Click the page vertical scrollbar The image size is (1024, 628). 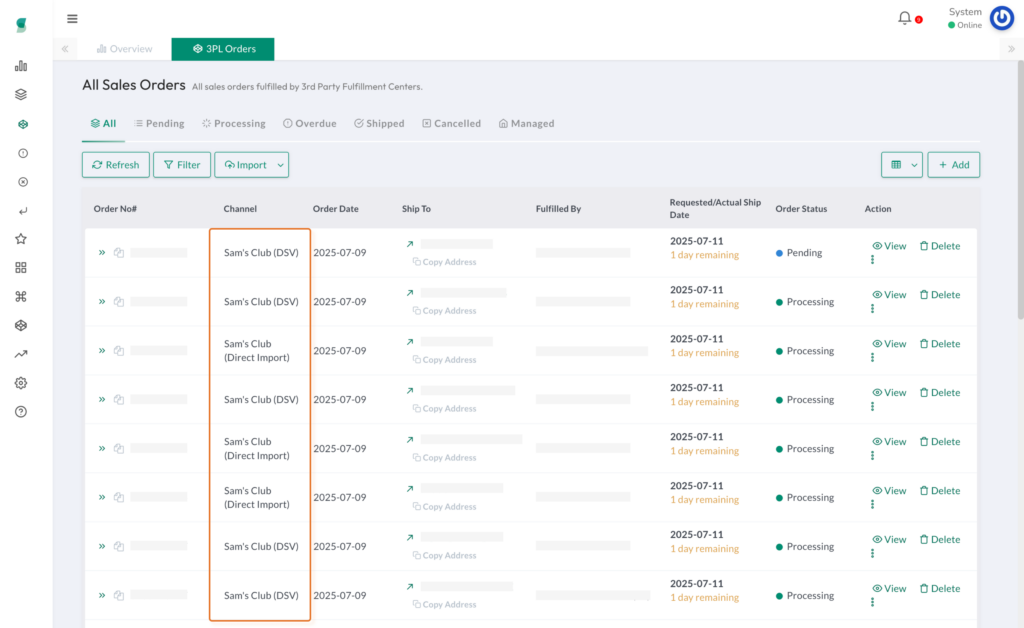click(x=1020, y=189)
